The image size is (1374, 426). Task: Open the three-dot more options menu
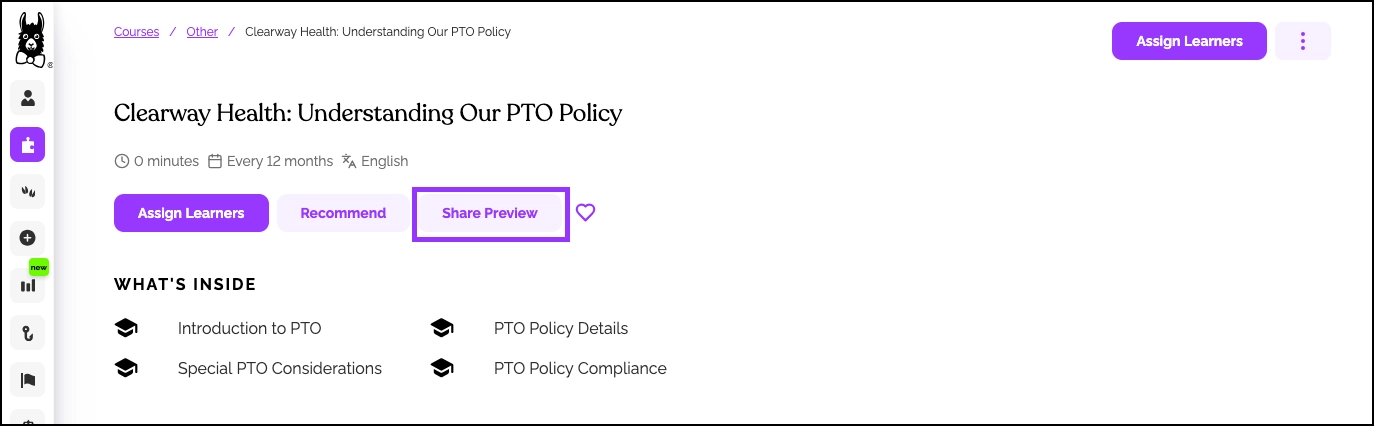[x=1302, y=41]
